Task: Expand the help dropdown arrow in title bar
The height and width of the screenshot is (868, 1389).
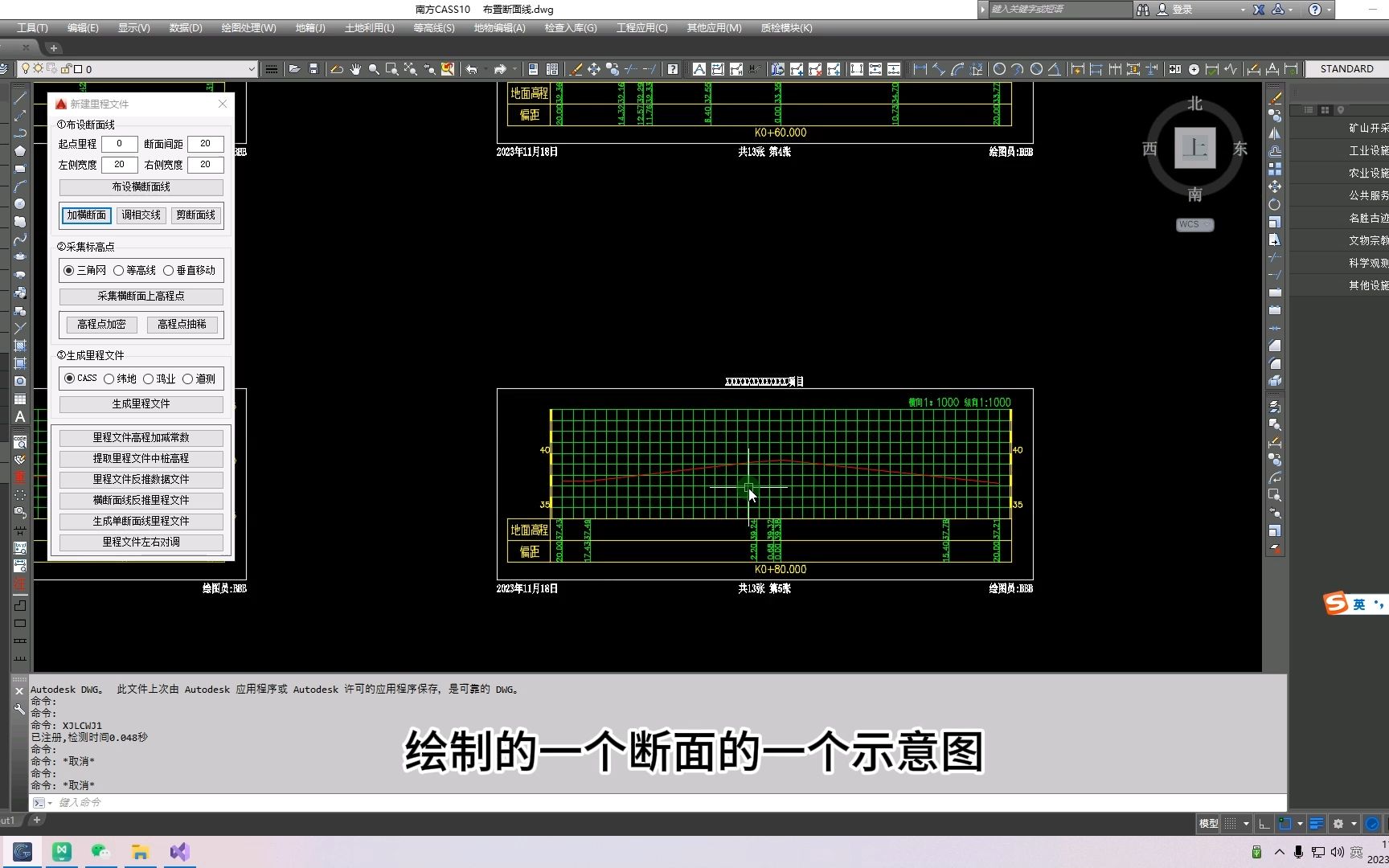Action: point(1329,10)
